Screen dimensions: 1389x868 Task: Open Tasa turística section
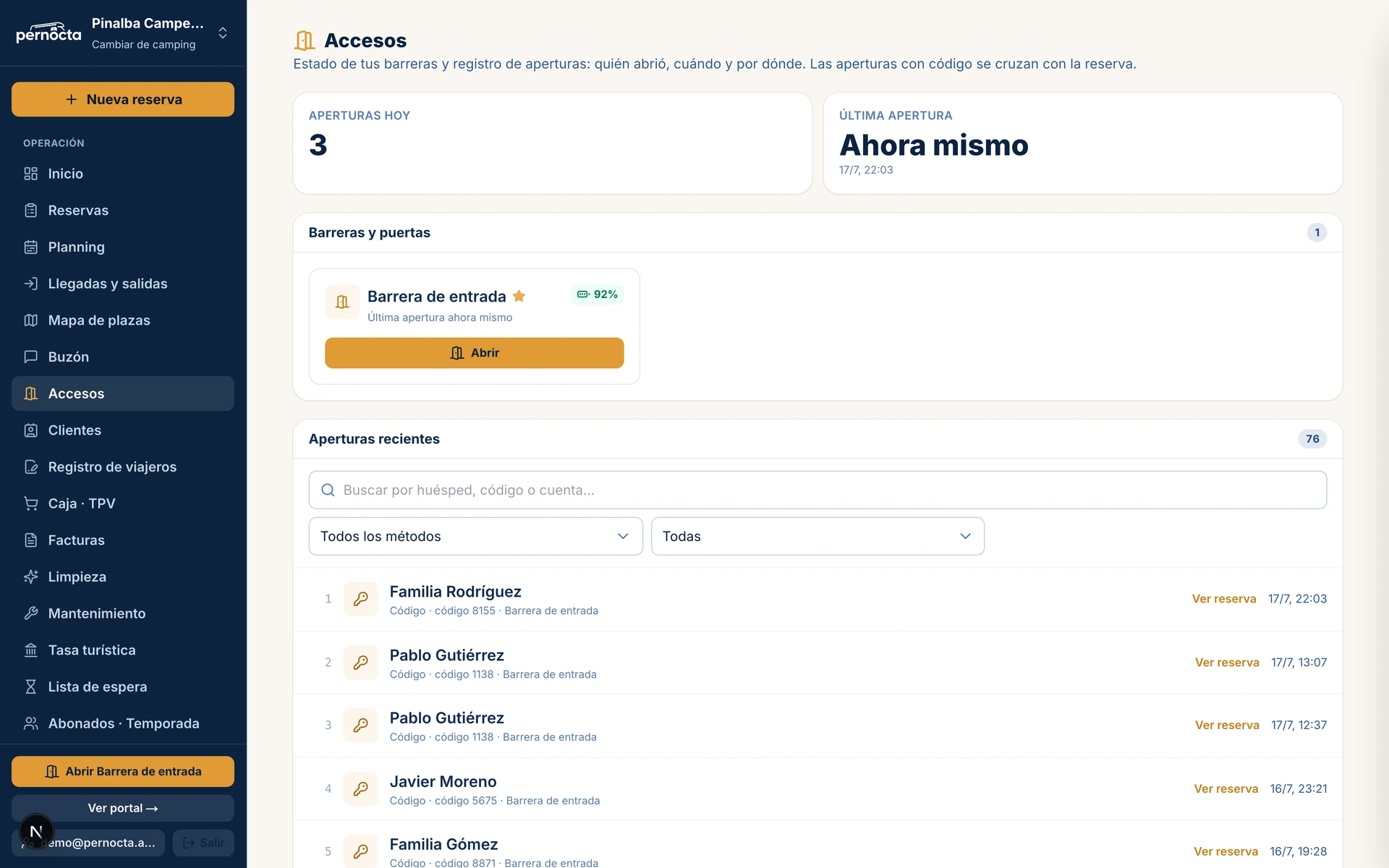pos(123,650)
